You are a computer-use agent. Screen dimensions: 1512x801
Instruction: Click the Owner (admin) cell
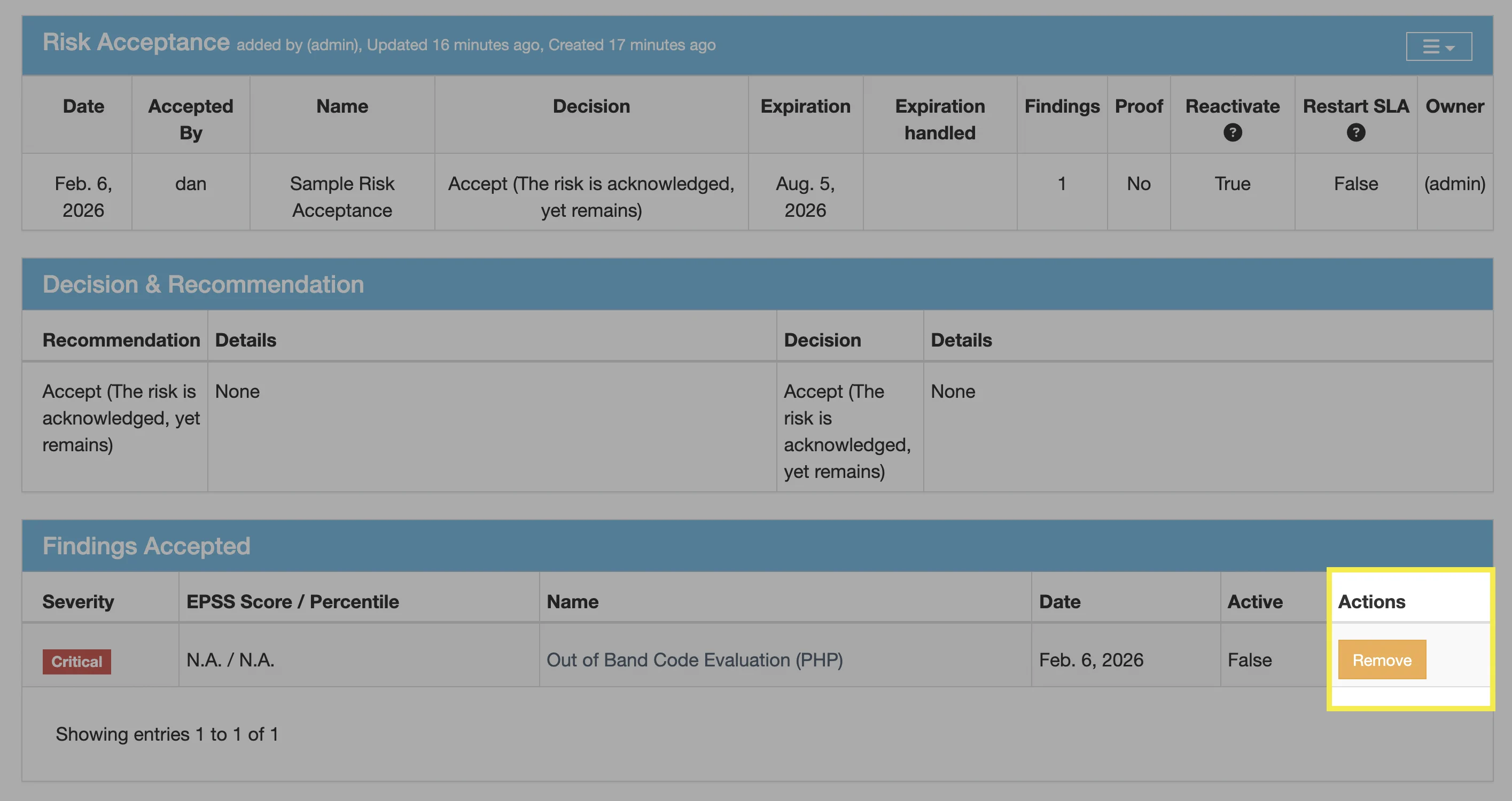(x=1454, y=184)
